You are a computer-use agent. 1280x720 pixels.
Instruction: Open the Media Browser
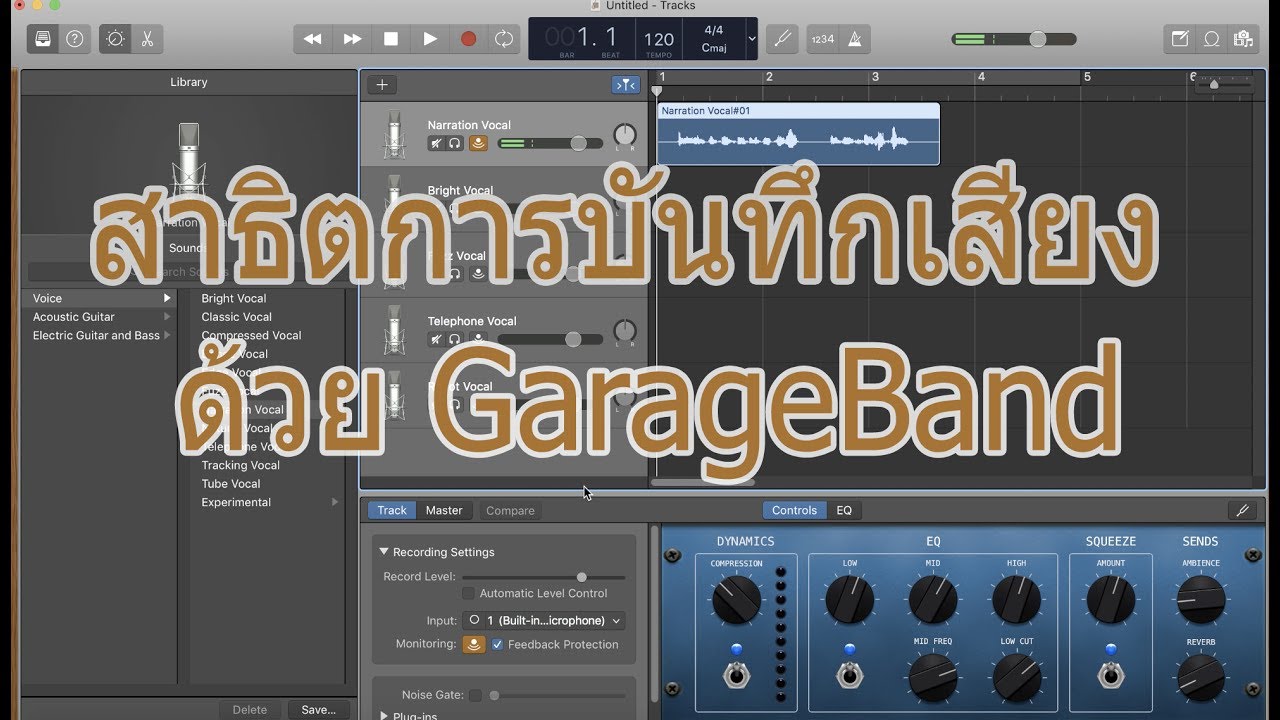point(1243,39)
